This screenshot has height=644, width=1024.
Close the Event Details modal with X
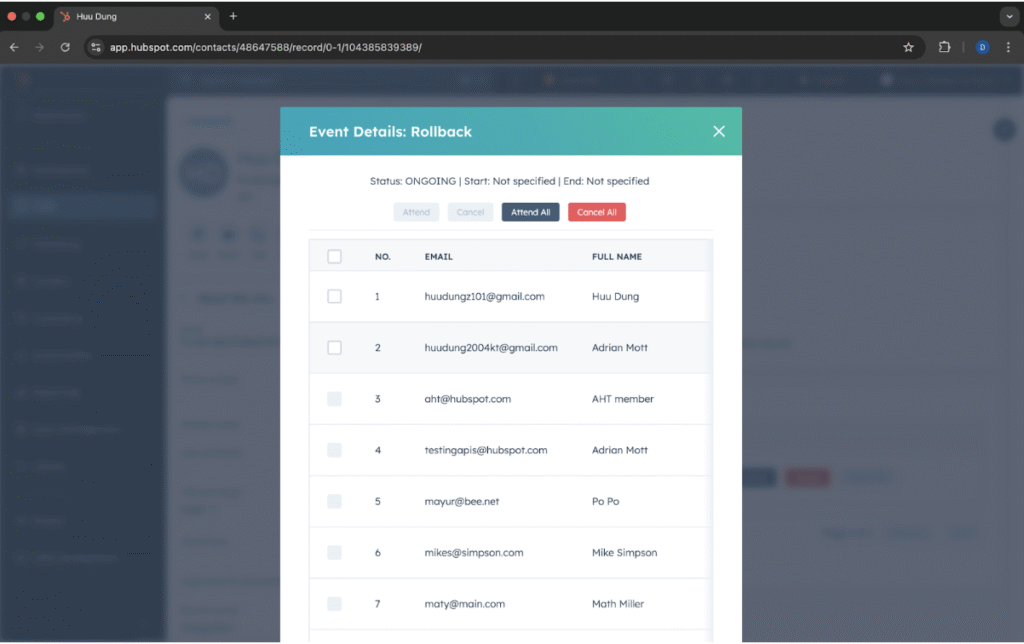718,132
